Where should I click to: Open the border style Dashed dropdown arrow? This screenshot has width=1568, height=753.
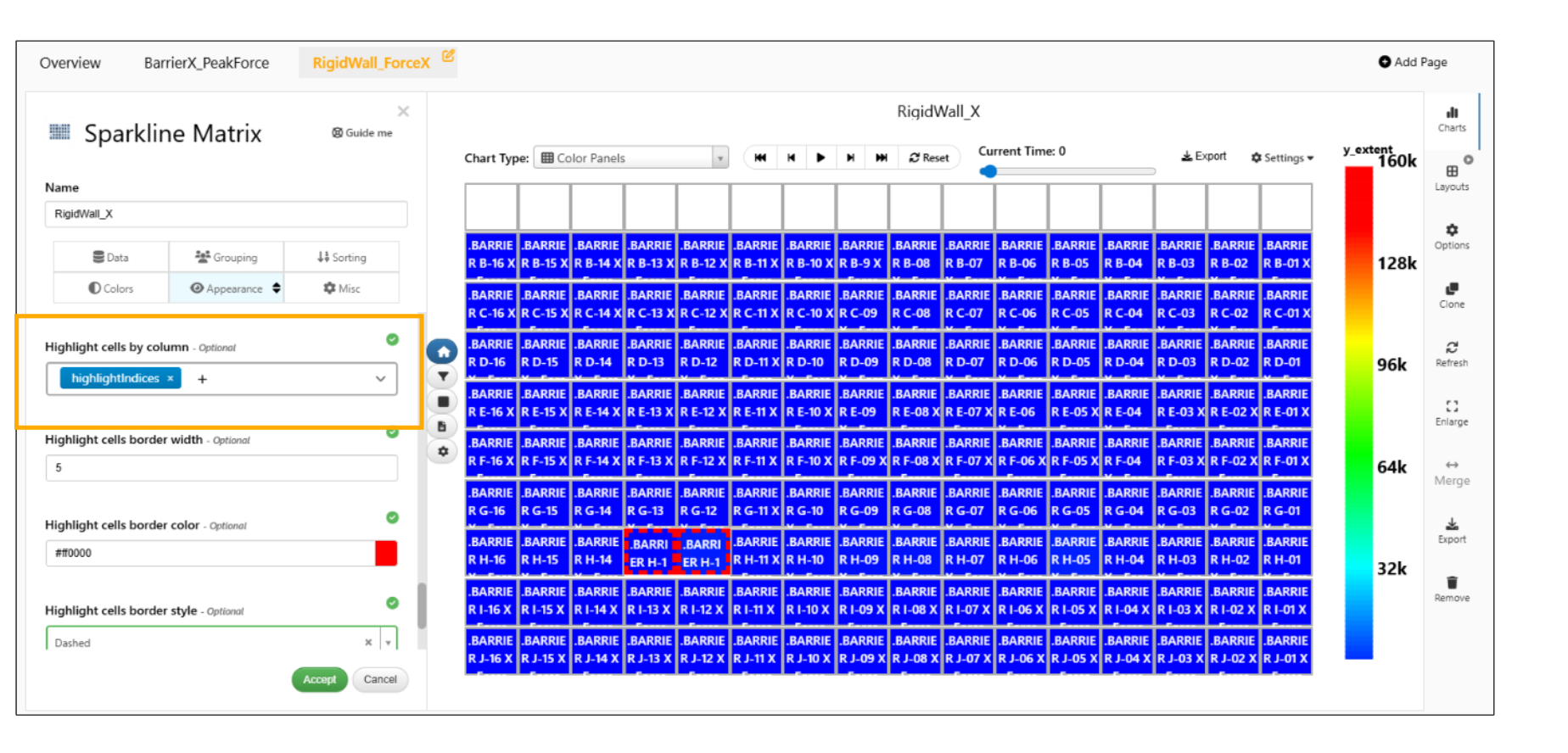click(x=389, y=643)
